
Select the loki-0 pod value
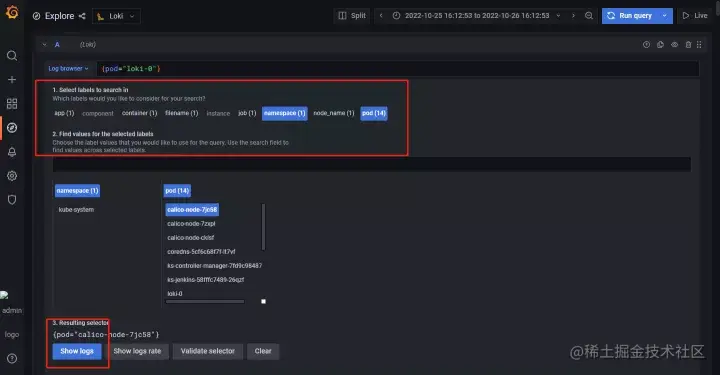point(175,294)
